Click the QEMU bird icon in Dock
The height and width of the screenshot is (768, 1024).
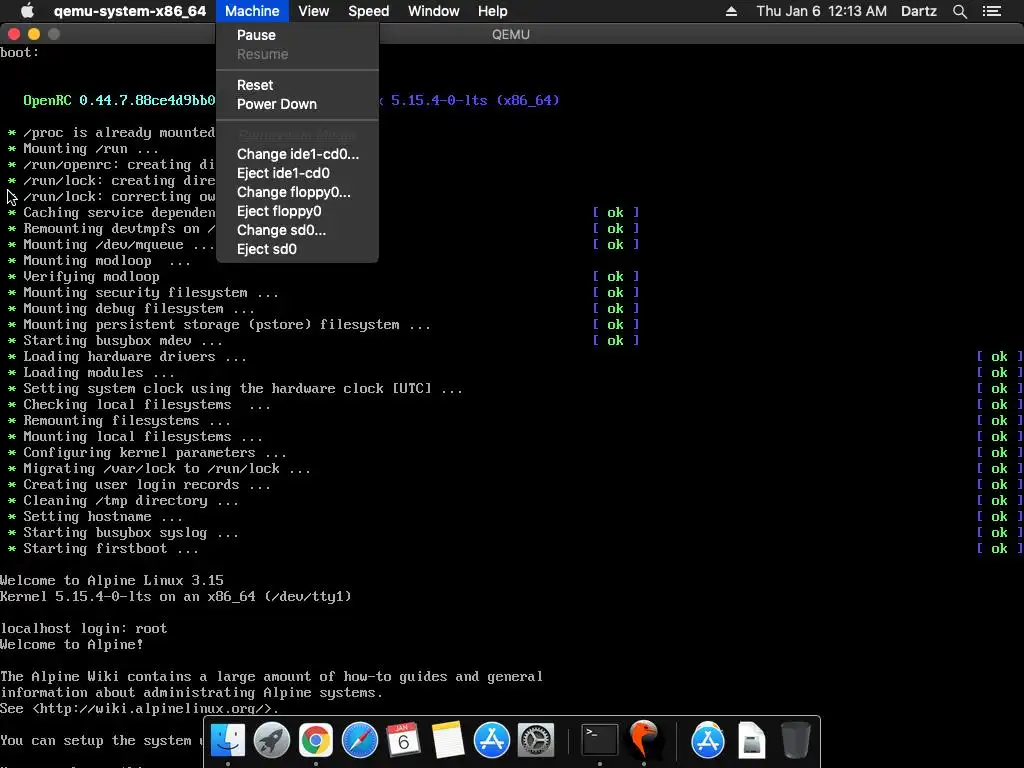click(644, 740)
